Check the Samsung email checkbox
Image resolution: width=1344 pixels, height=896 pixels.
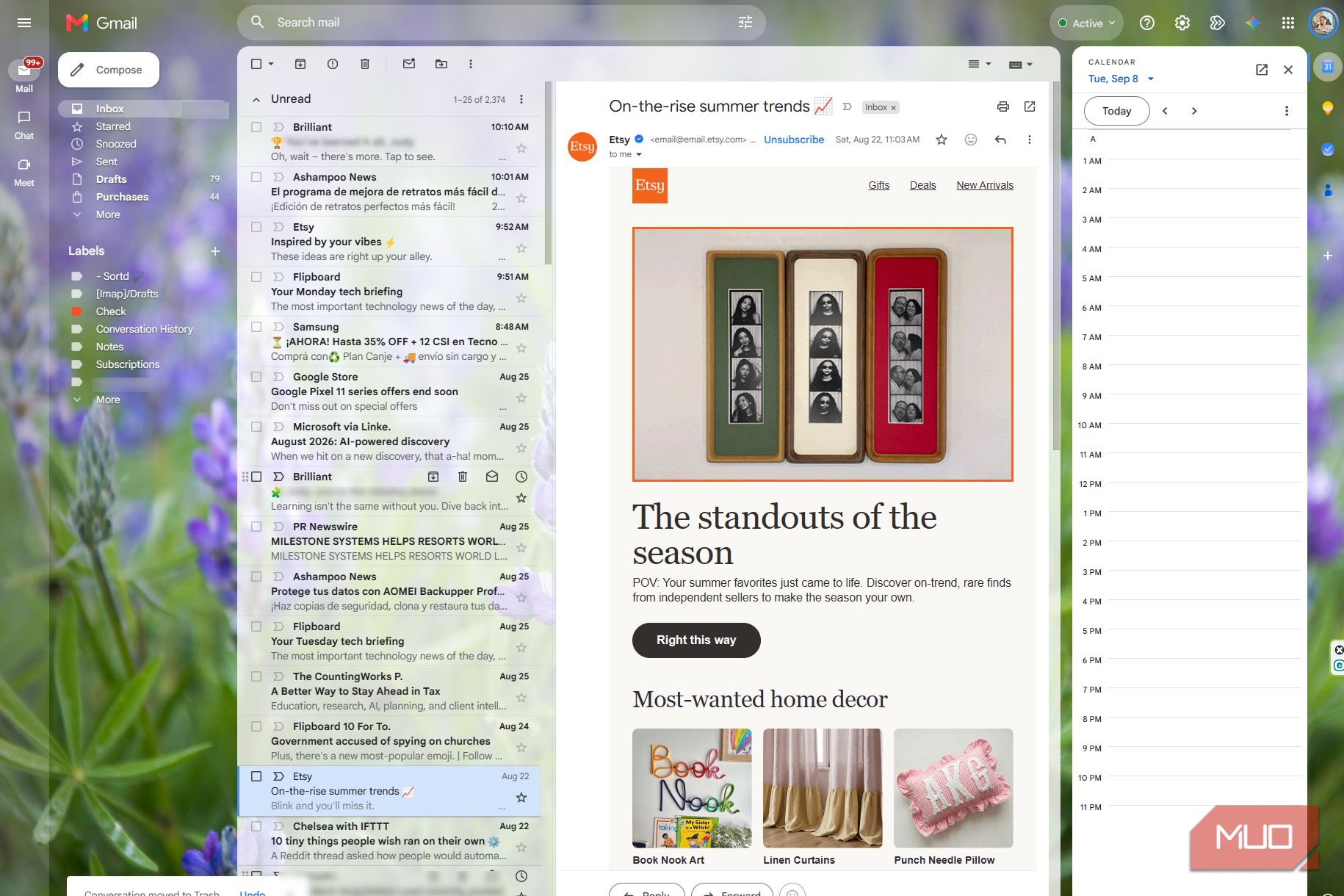click(256, 327)
